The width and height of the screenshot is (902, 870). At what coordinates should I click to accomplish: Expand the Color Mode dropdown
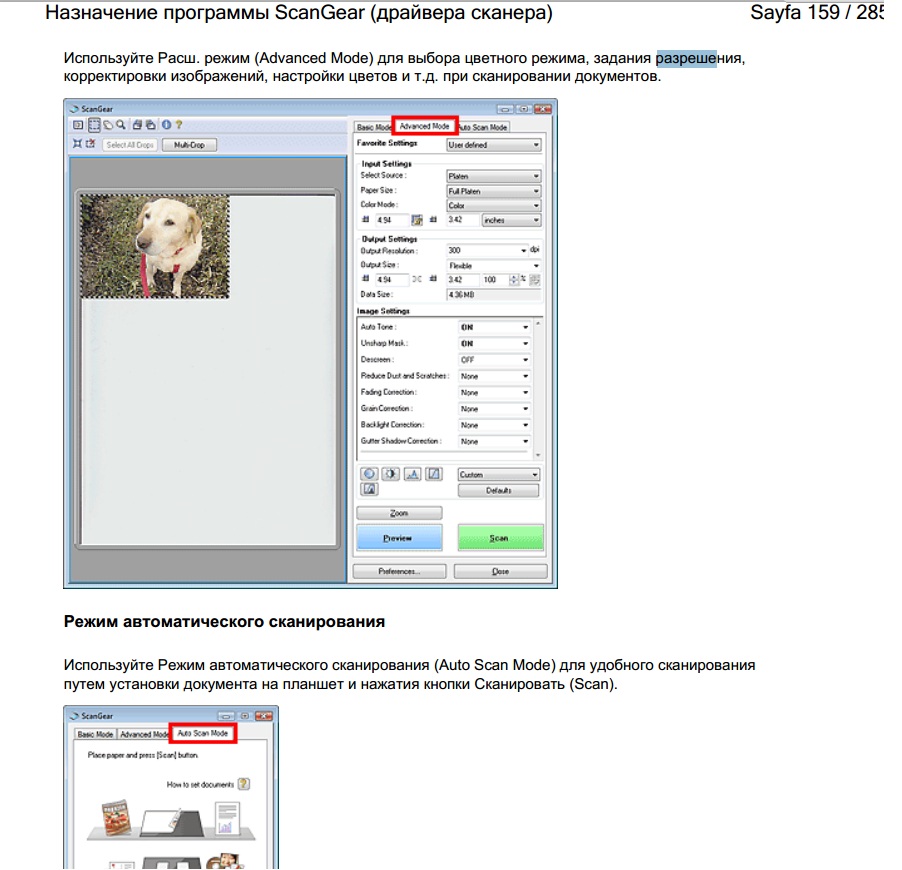click(493, 205)
